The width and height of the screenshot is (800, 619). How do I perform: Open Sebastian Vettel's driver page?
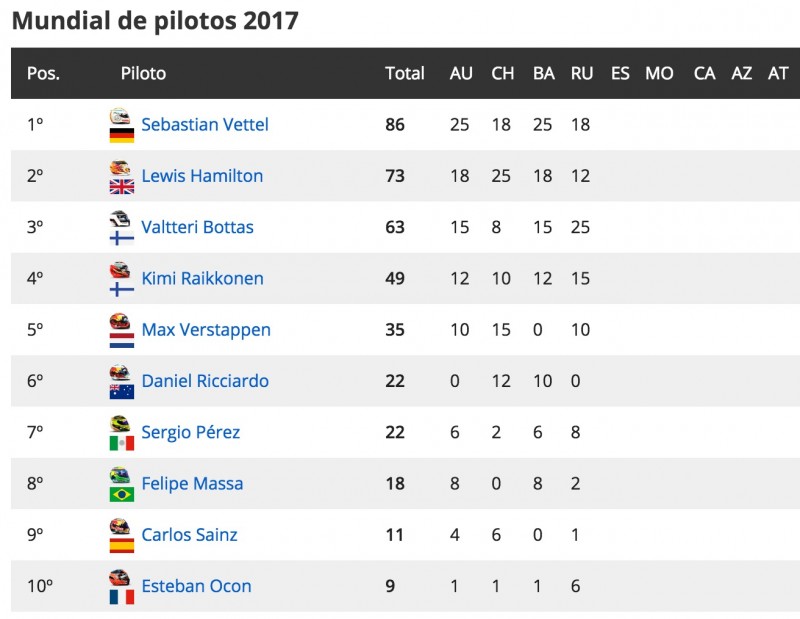pos(205,125)
